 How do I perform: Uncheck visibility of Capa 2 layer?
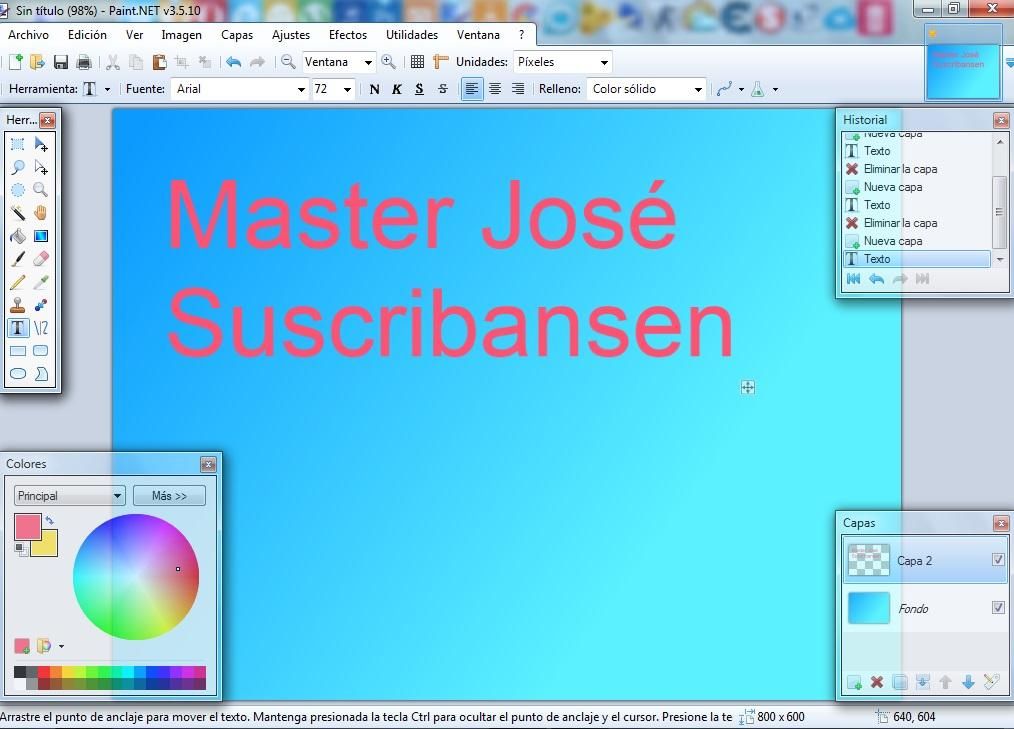coord(998,560)
